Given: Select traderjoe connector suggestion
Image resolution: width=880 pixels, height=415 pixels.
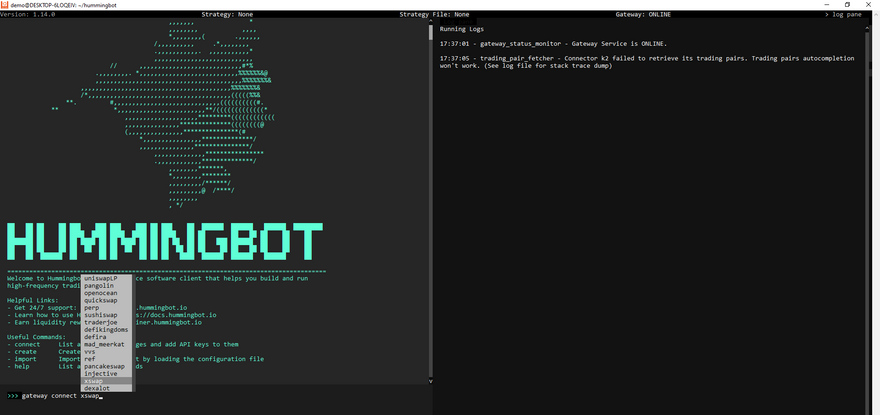Looking at the screenshot, I should point(101,322).
